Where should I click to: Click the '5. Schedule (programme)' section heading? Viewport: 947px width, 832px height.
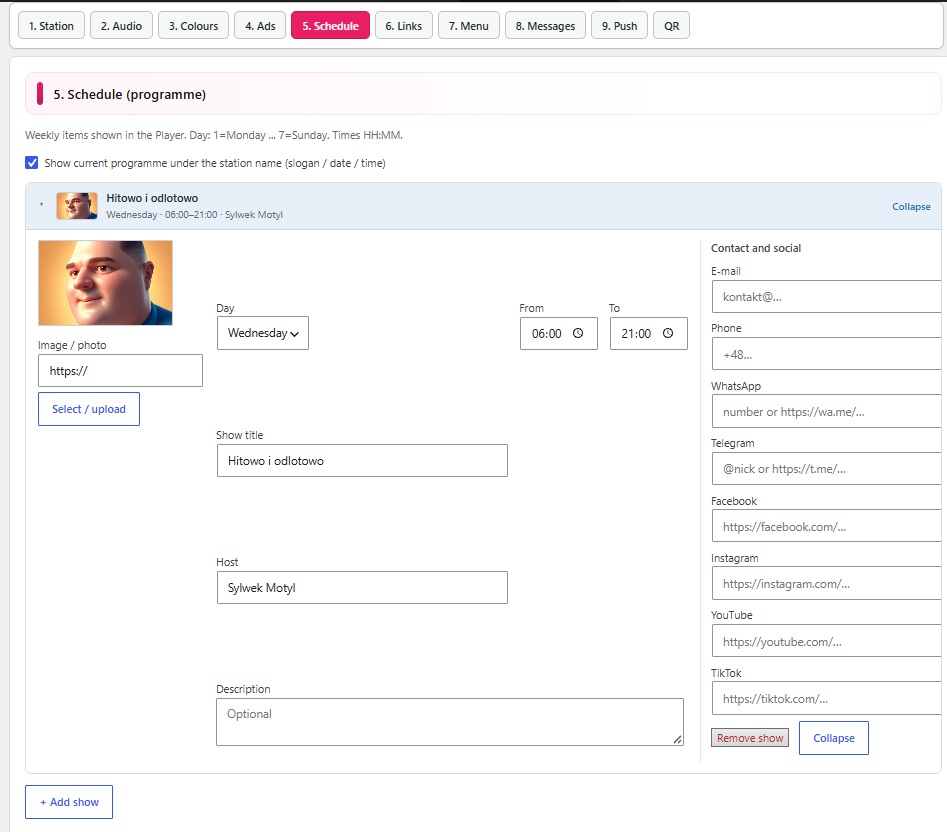pos(129,94)
